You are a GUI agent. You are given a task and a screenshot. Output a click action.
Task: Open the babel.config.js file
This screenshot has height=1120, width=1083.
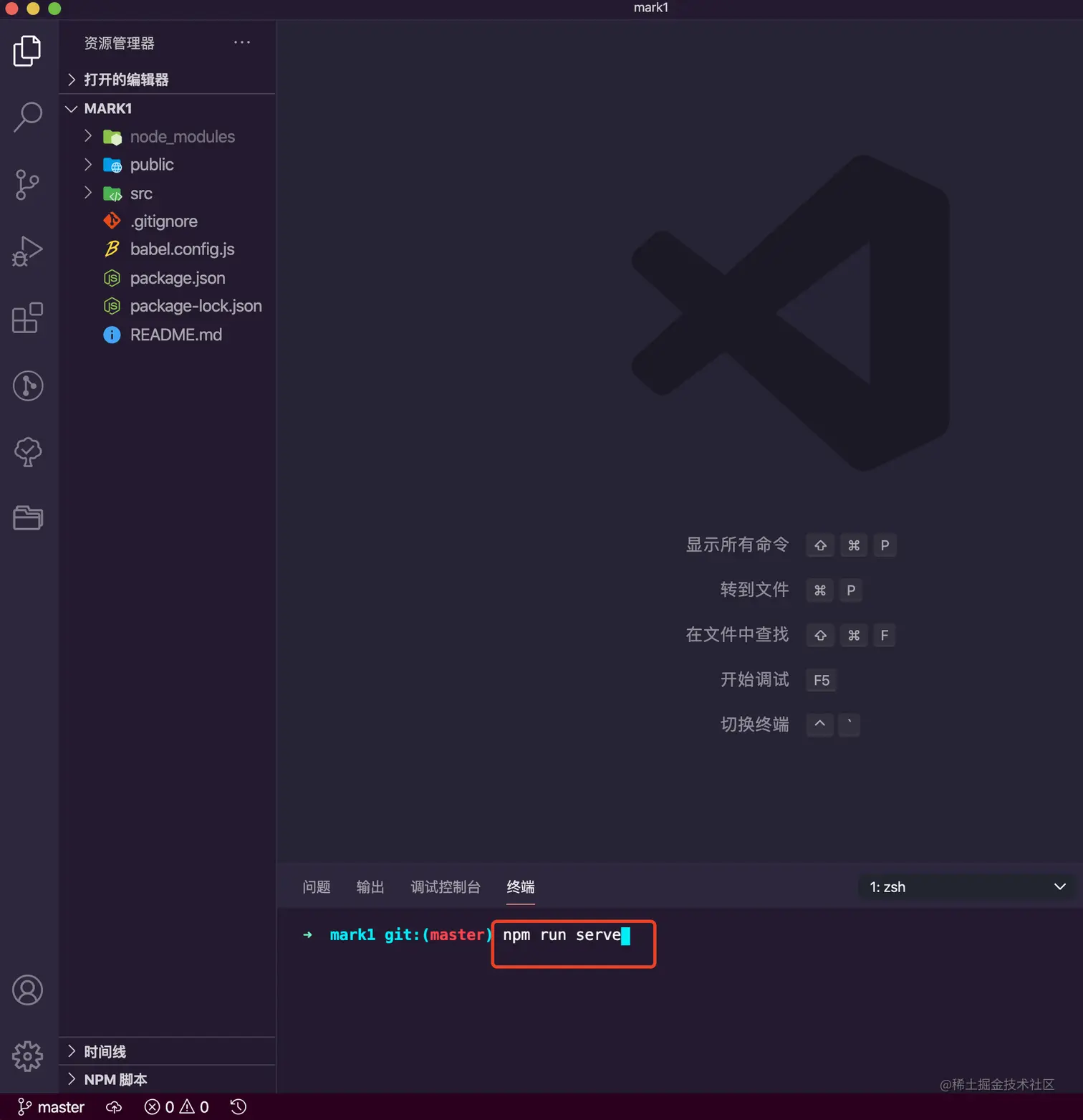click(183, 249)
